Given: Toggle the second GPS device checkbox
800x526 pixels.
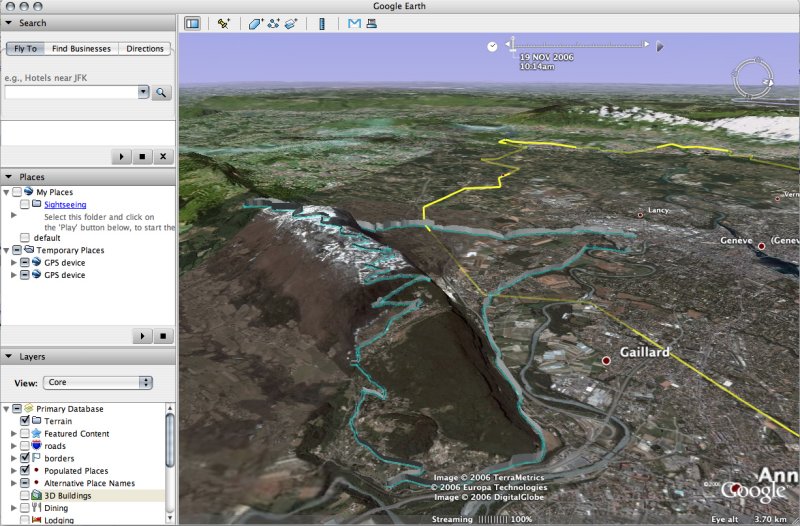Looking at the screenshot, I should (24, 274).
